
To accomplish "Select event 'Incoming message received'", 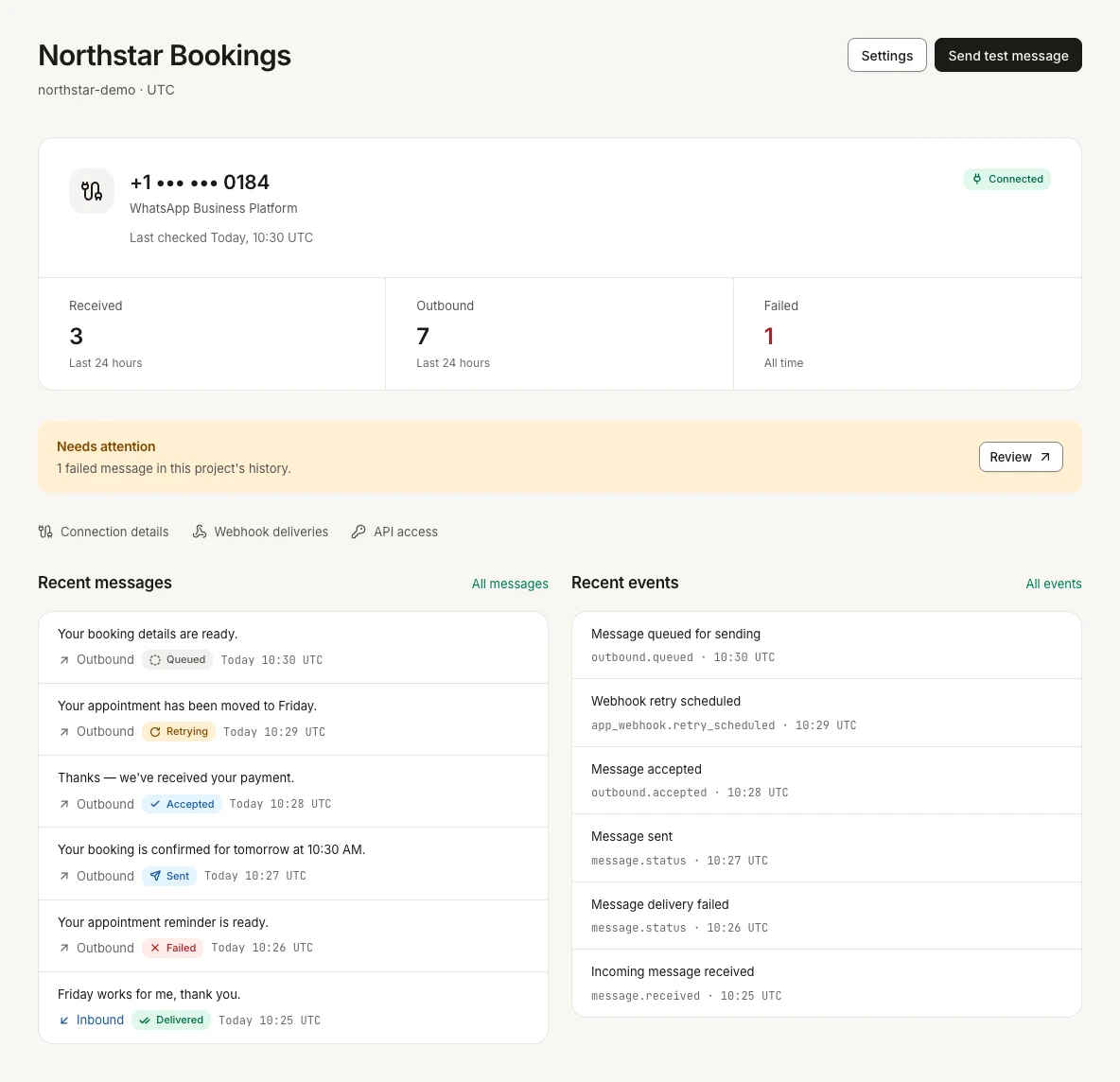I will (827, 984).
